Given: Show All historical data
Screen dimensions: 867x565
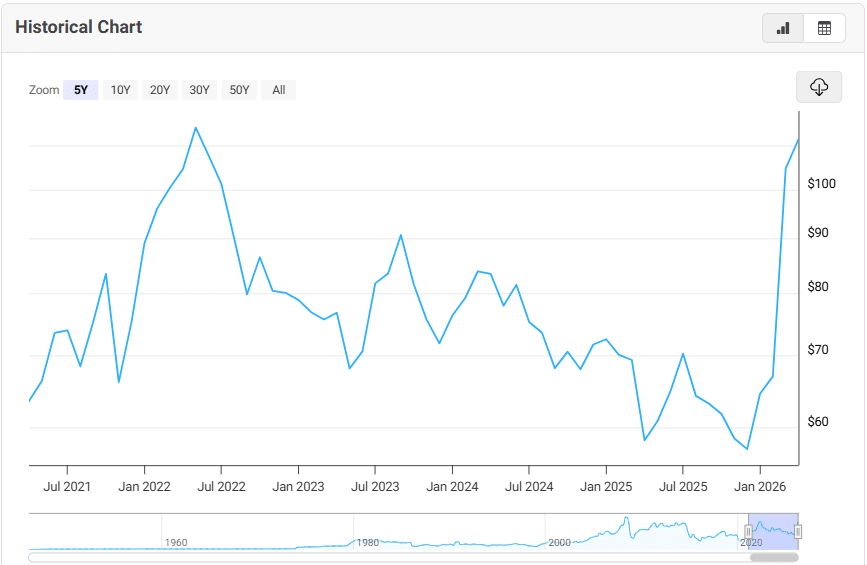Looking at the screenshot, I should pos(279,90).
